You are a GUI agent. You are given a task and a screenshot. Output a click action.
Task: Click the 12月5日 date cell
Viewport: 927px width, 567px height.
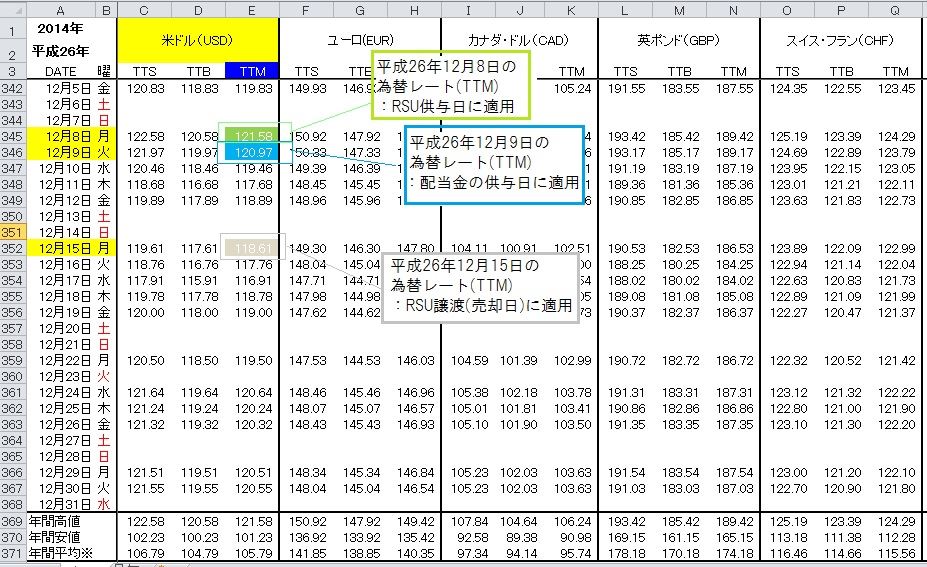(60, 89)
